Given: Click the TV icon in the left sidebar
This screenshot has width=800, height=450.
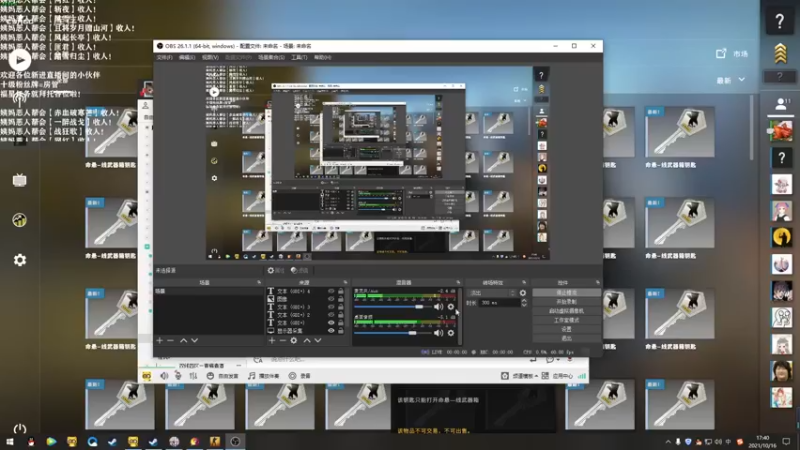Looking at the screenshot, I should point(19,180).
